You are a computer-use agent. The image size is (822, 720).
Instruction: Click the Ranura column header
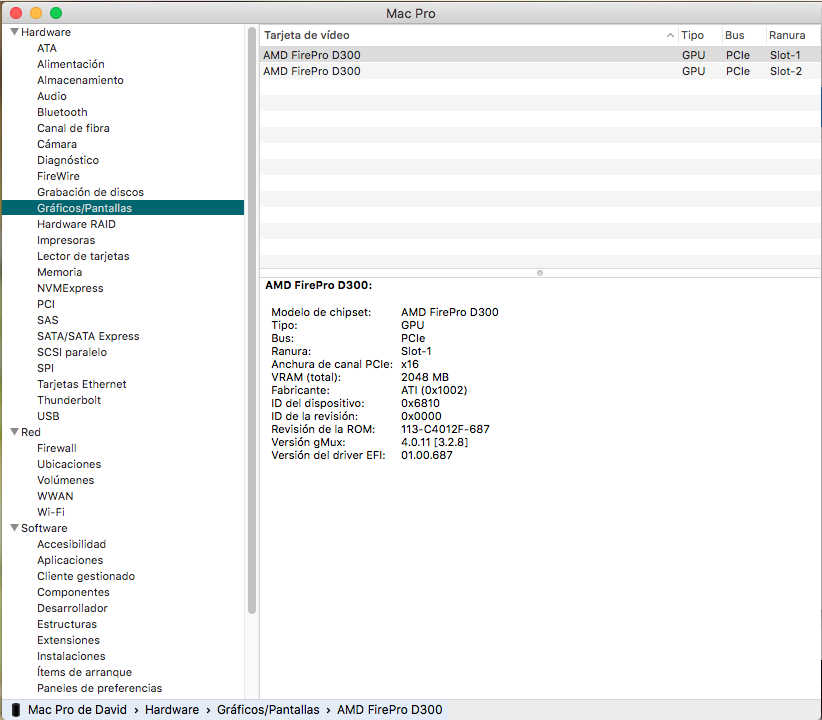[x=787, y=36]
